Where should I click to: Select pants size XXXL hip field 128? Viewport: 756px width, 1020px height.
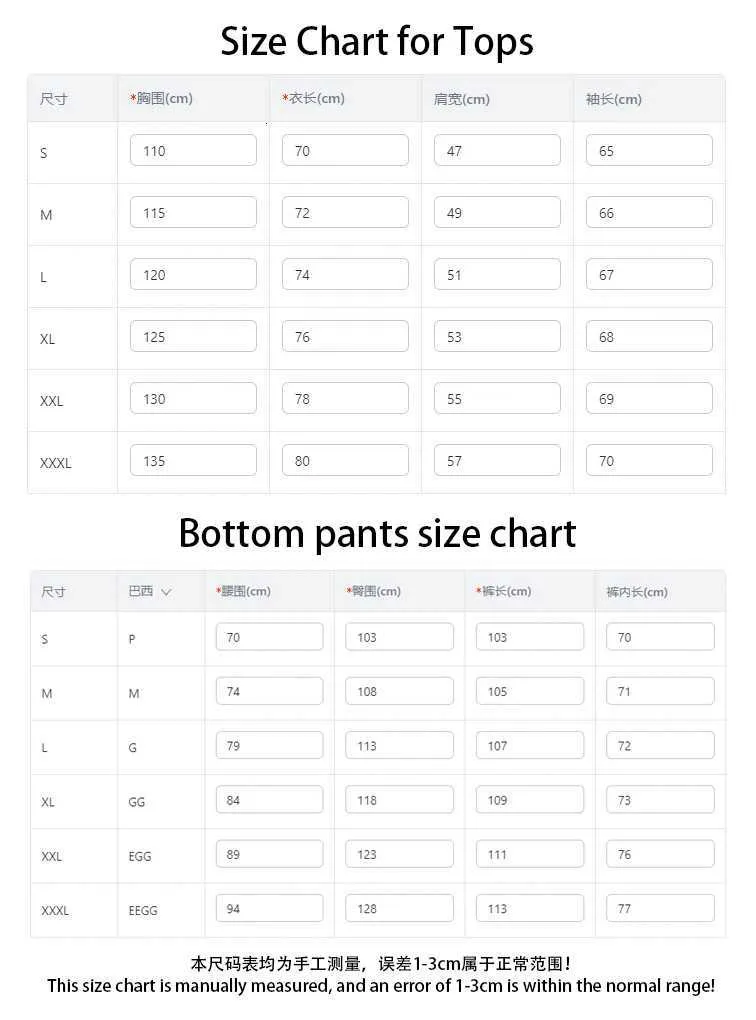click(x=399, y=909)
